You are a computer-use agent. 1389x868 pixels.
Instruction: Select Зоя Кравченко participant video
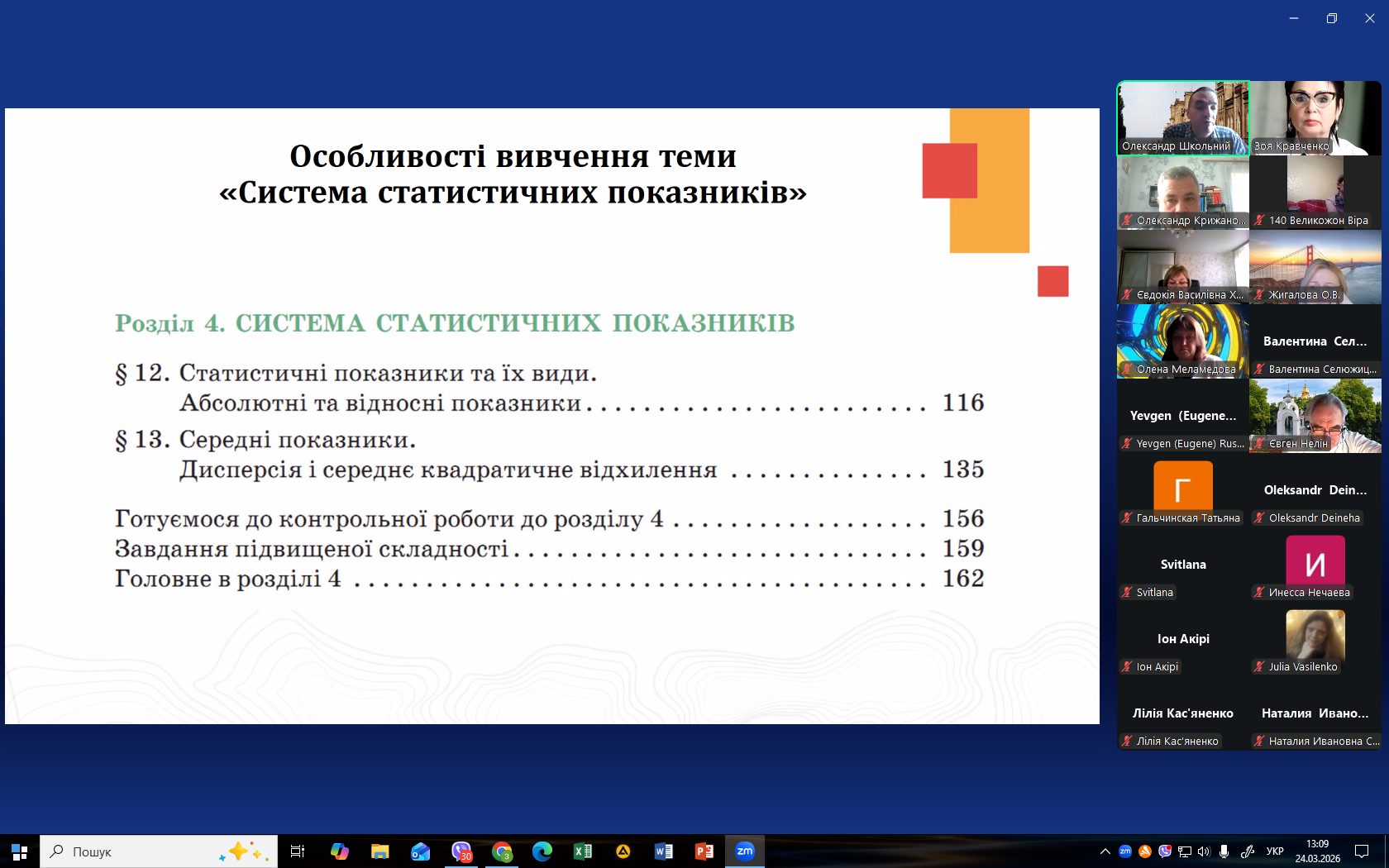(1315, 117)
